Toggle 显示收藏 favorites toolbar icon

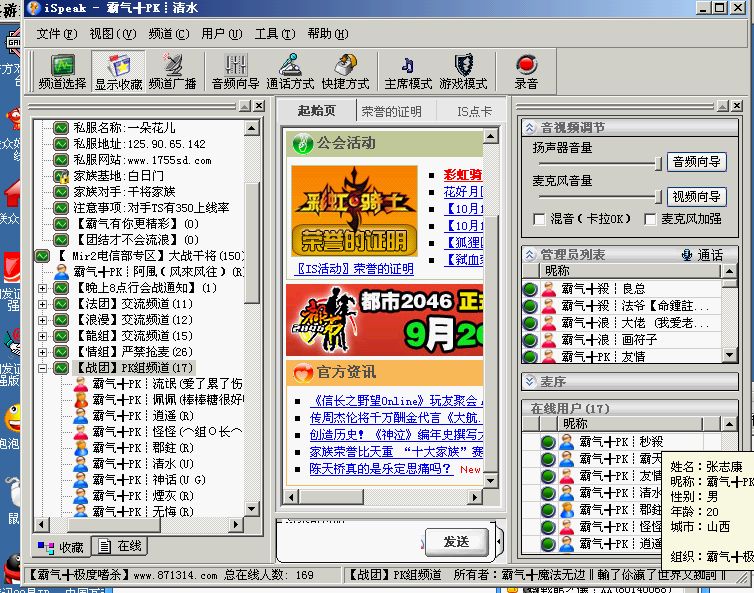(x=118, y=73)
